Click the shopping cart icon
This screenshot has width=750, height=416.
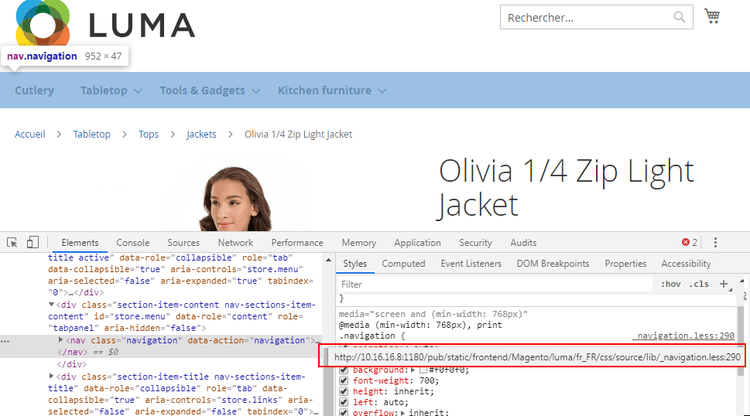coord(712,17)
